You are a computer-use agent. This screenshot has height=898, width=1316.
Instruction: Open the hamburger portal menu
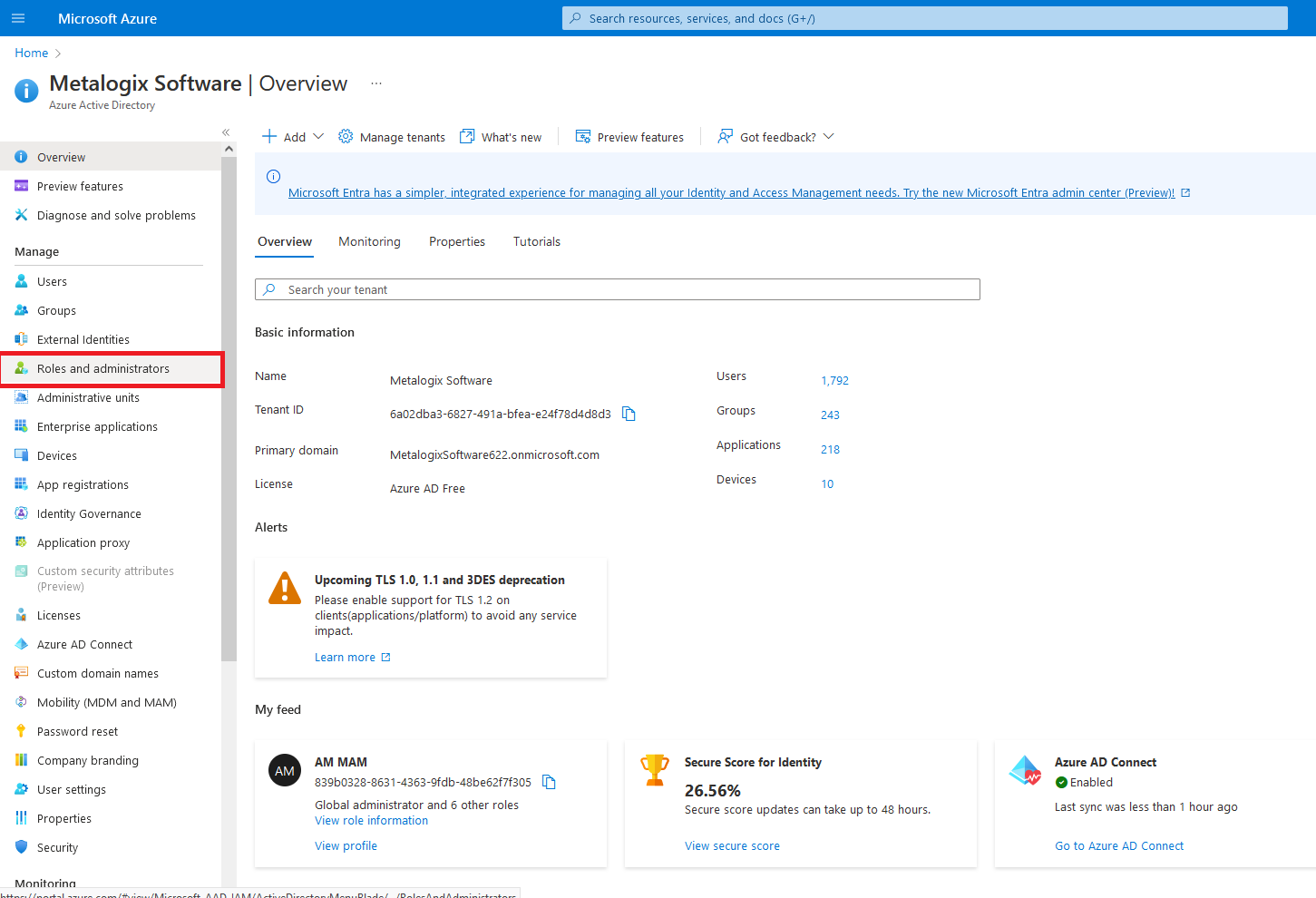[x=18, y=18]
